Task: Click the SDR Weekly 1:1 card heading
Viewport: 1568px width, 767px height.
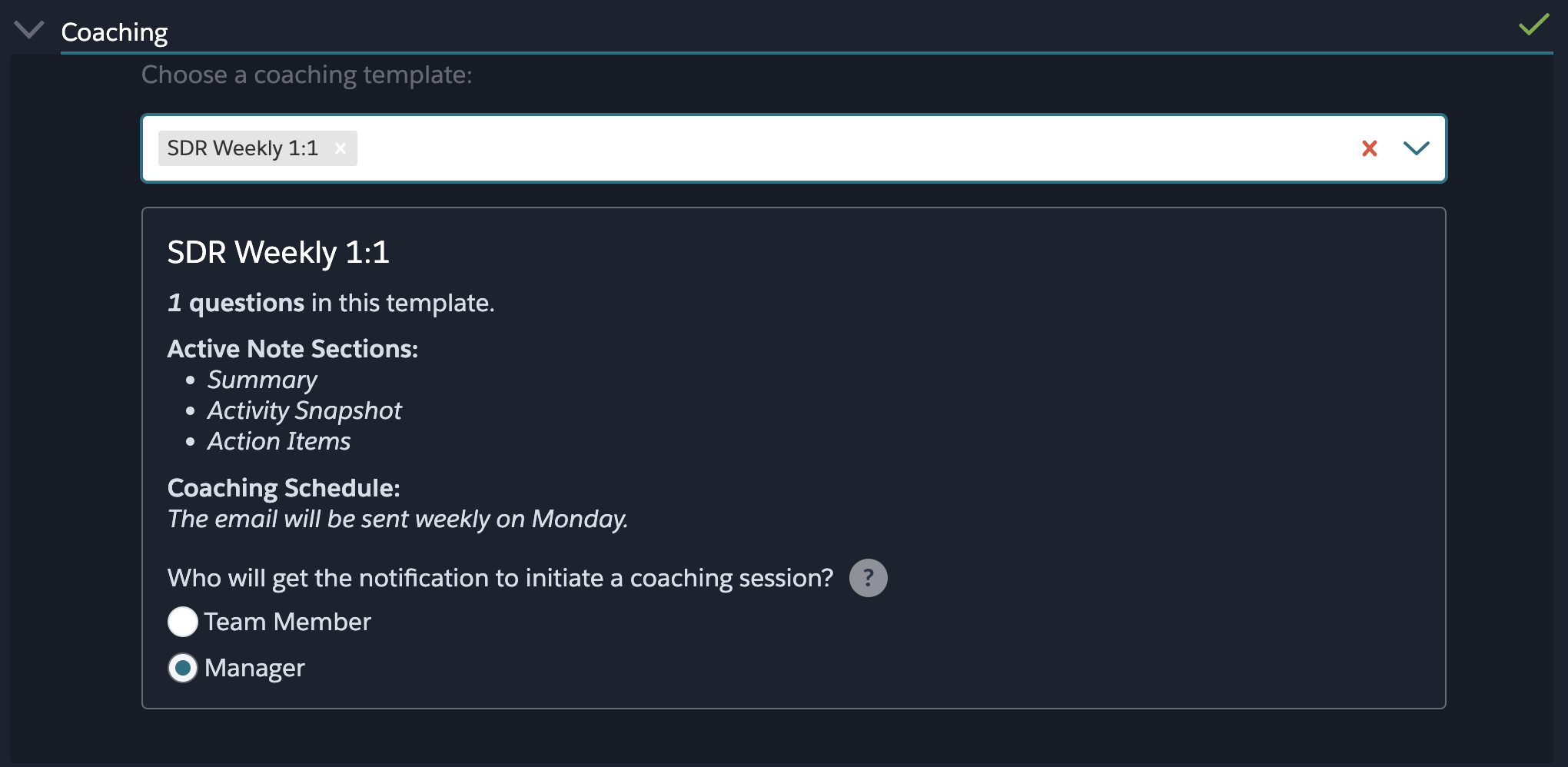Action: 278,252
